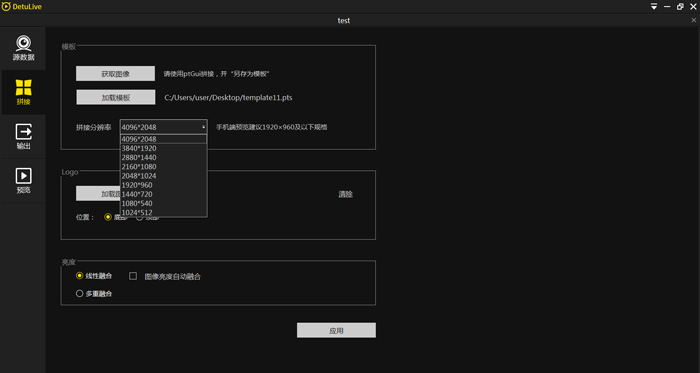Select the 拼接 stitching sidebar icon

pos(23,92)
